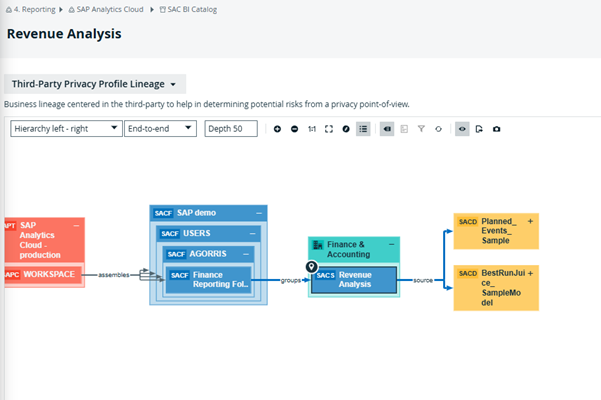Click the SACF badge on AGORRIS
Viewport: 601px width, 400px height.
coord(176,254)
